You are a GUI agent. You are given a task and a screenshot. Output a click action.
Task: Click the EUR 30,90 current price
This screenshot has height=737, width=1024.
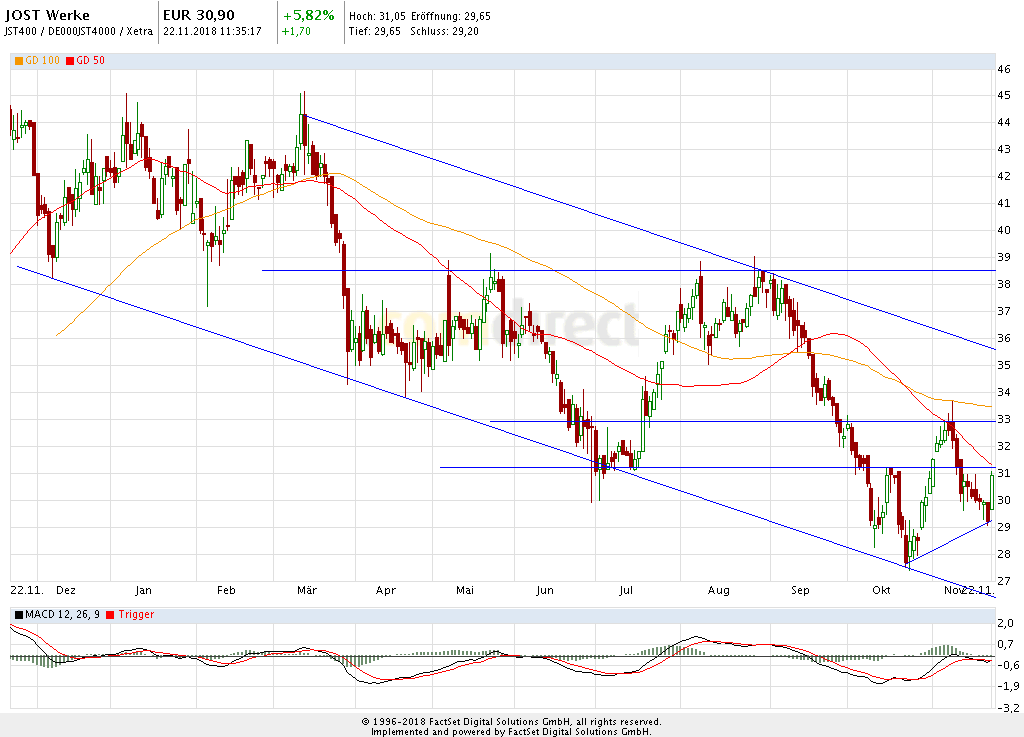200,16
